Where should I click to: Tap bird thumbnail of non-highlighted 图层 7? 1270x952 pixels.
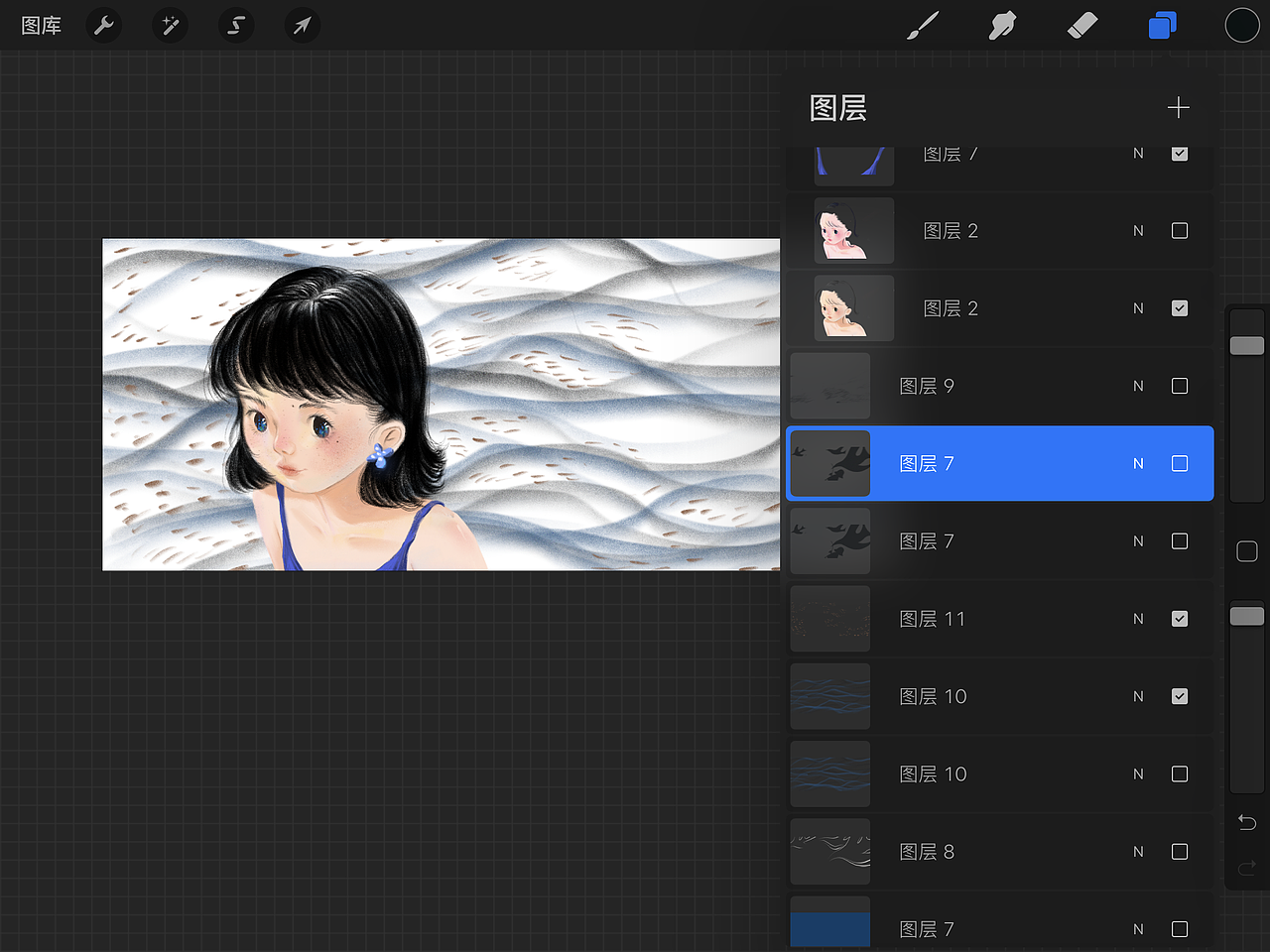pyautogui.click(x=830, y=541)
